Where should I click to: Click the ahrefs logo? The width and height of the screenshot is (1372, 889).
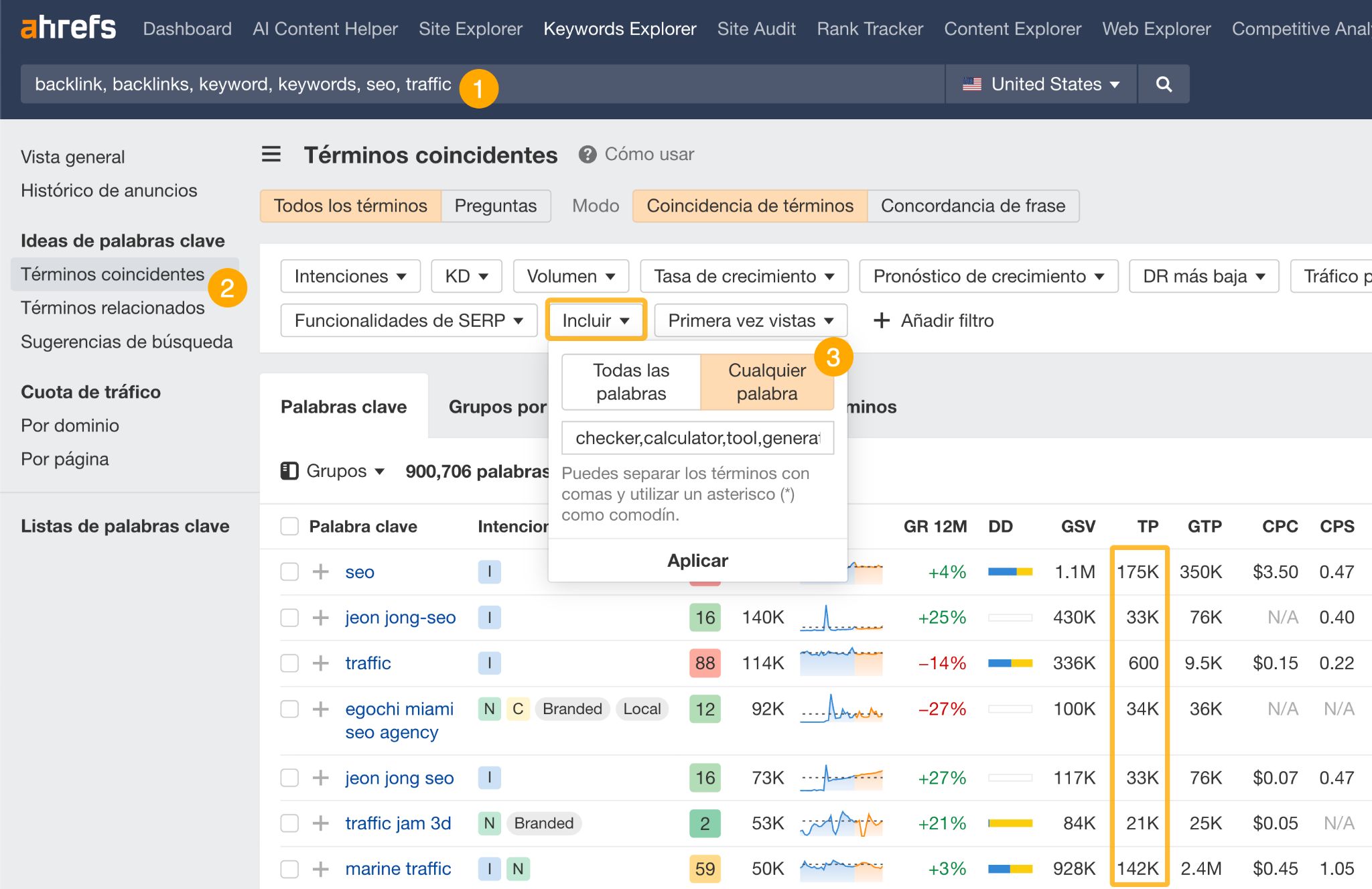tap(68, 28)
